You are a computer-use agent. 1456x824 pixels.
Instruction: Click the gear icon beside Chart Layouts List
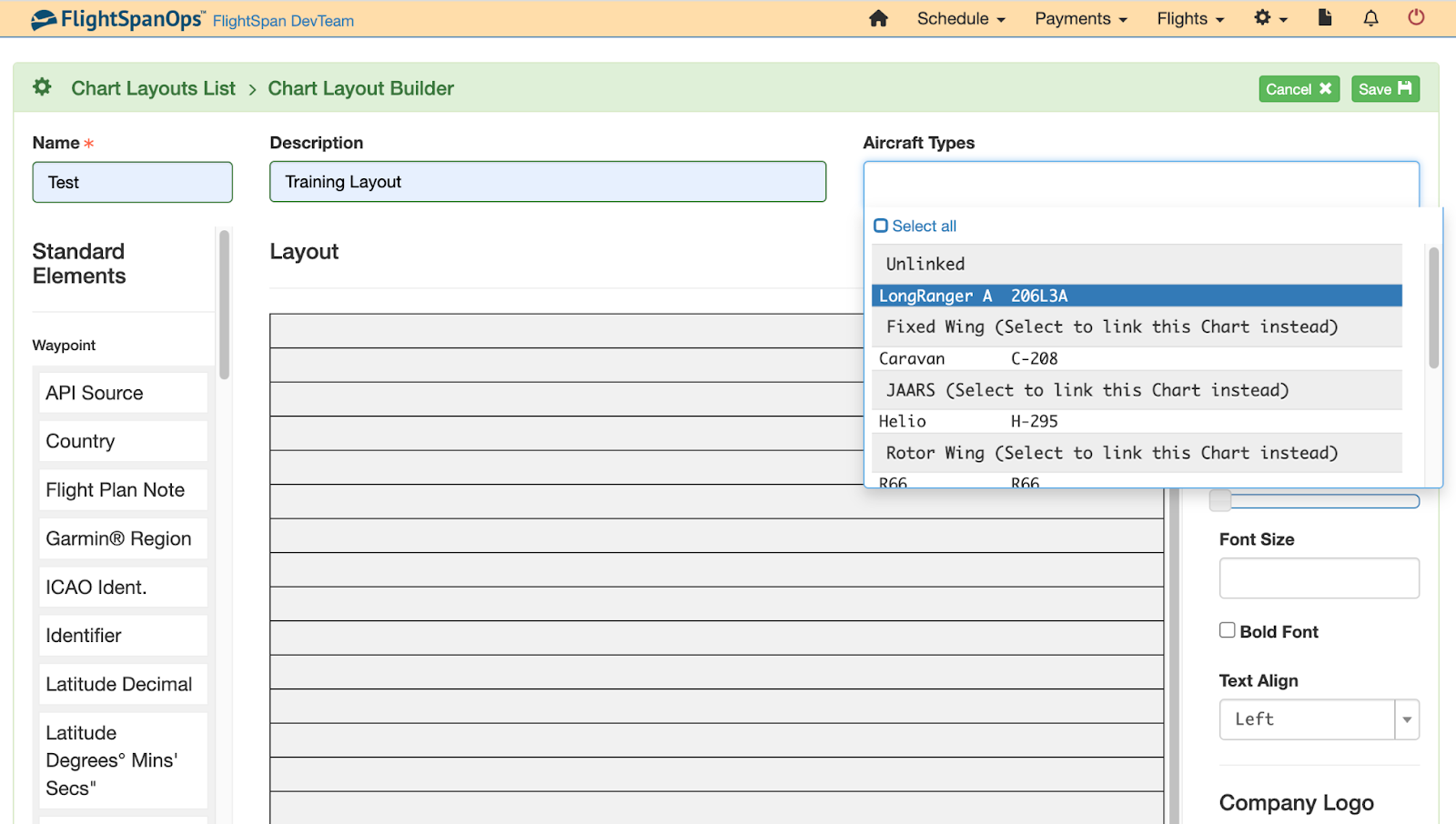click(41, 86)
